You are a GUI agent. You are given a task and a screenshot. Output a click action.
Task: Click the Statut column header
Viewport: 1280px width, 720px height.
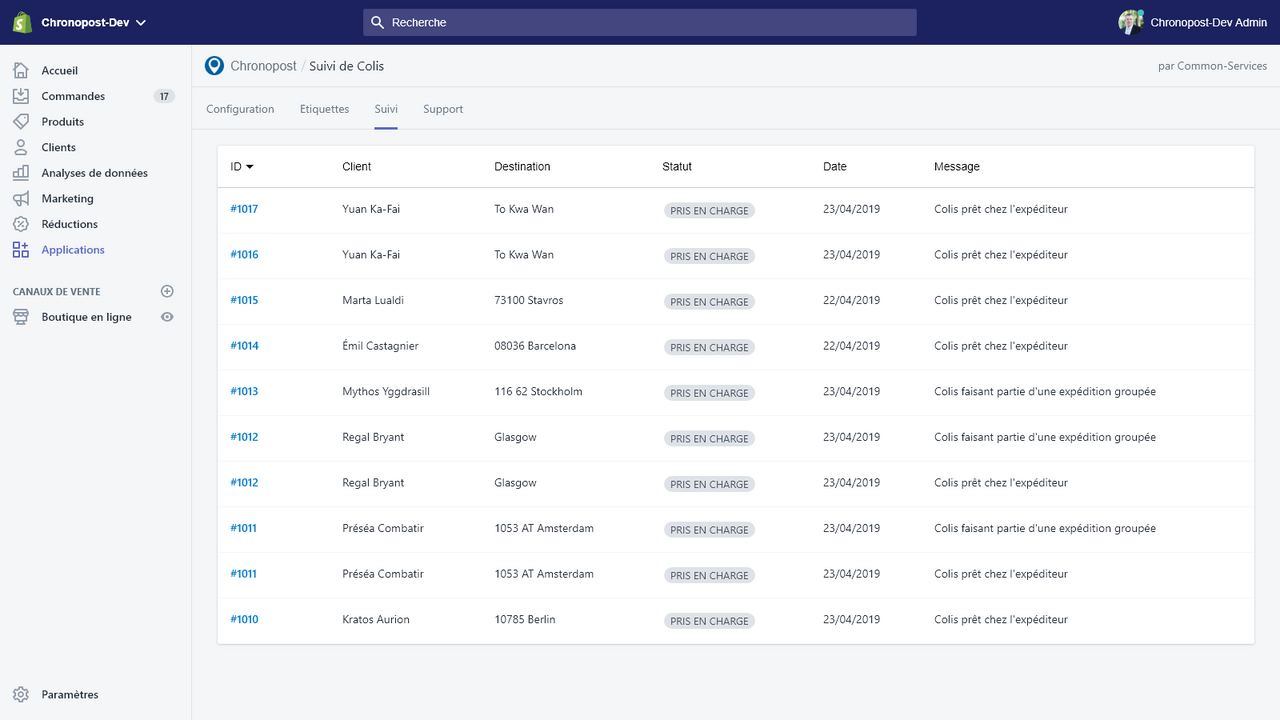pos(677,167)
